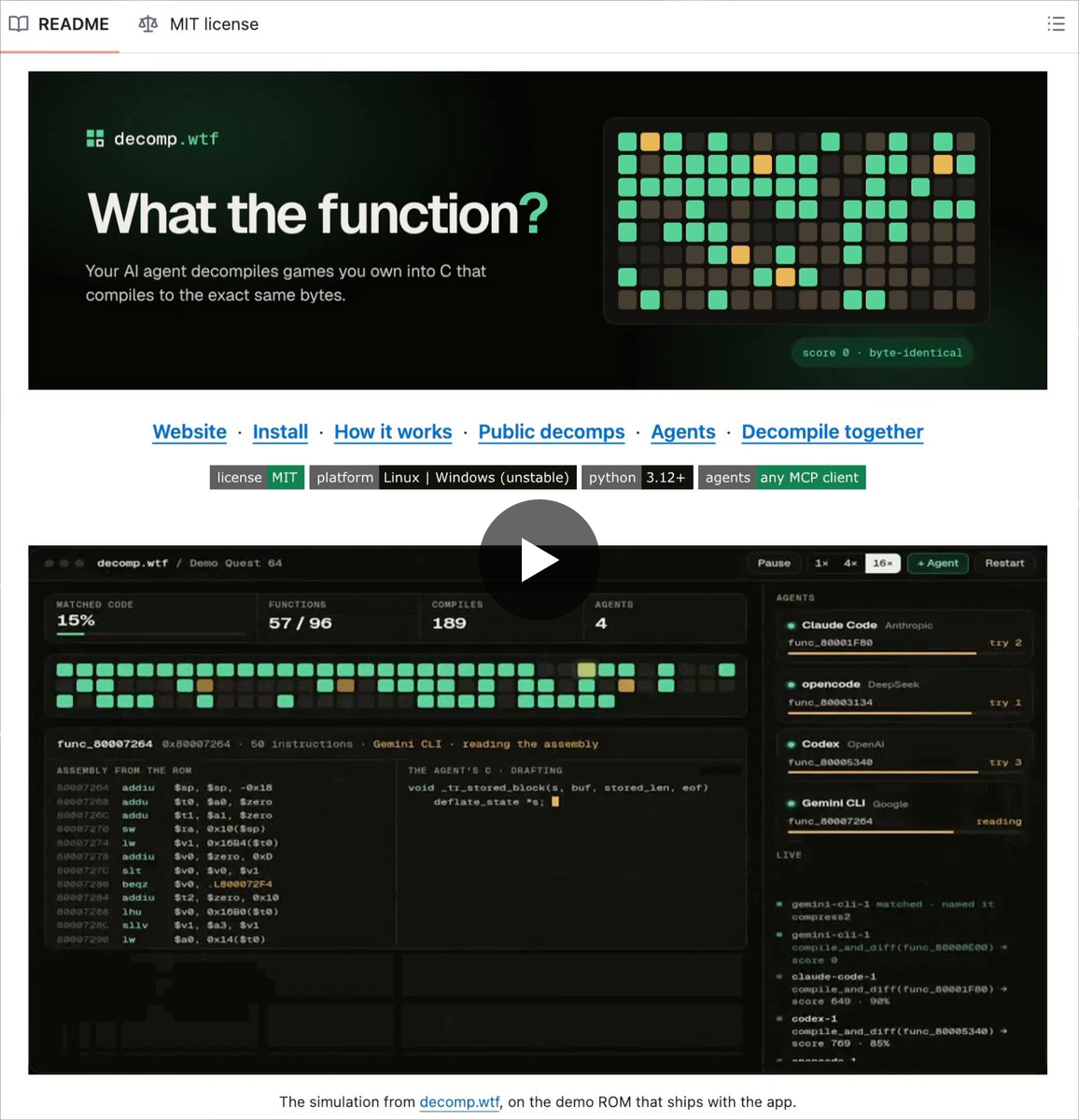Click the decomp.wtf banner image
1079x1120 pixels.
[x=538, y=231]
